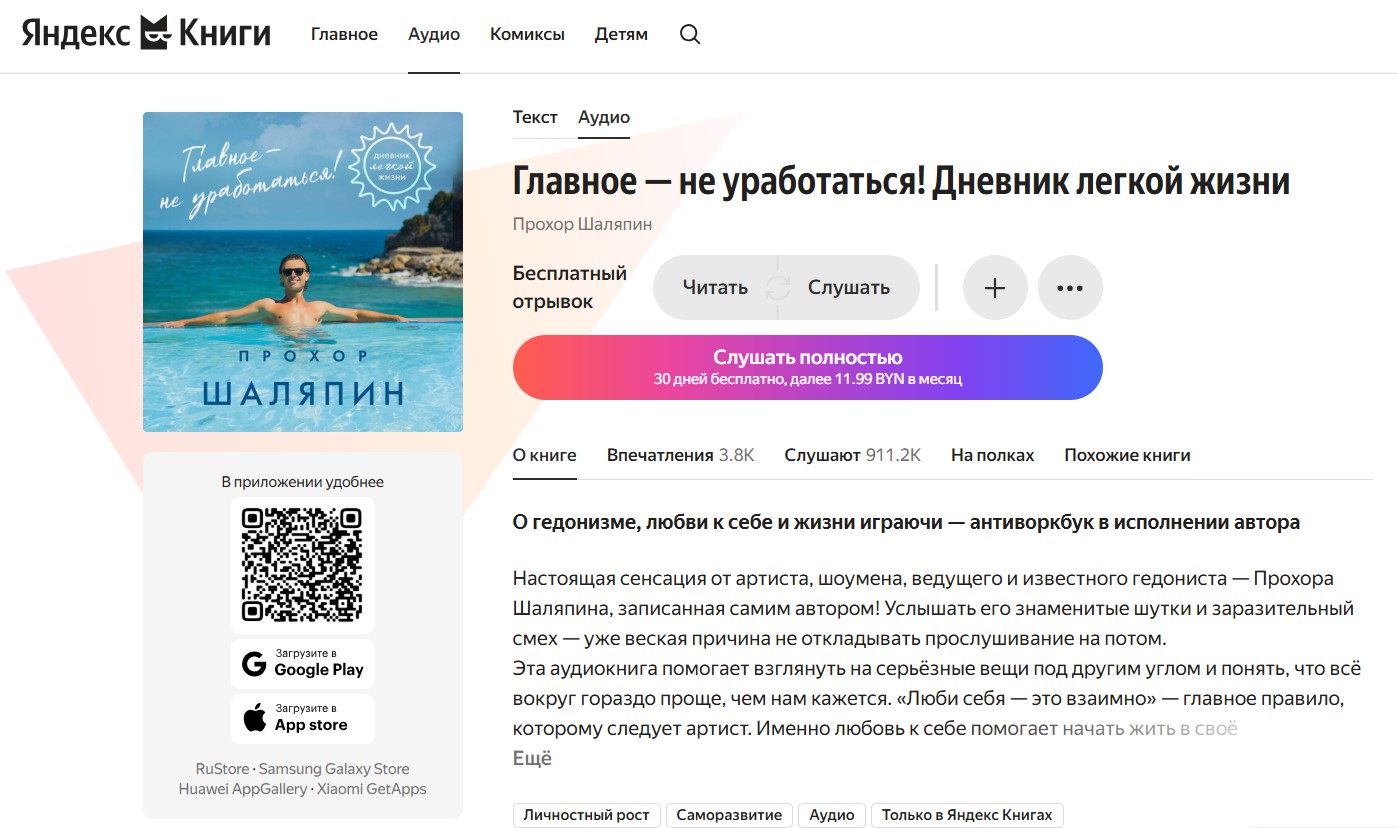The height and width of the screenshot is (828, 1397).
Task: Click the plus icon to add the book
Action: pos(994,287)
